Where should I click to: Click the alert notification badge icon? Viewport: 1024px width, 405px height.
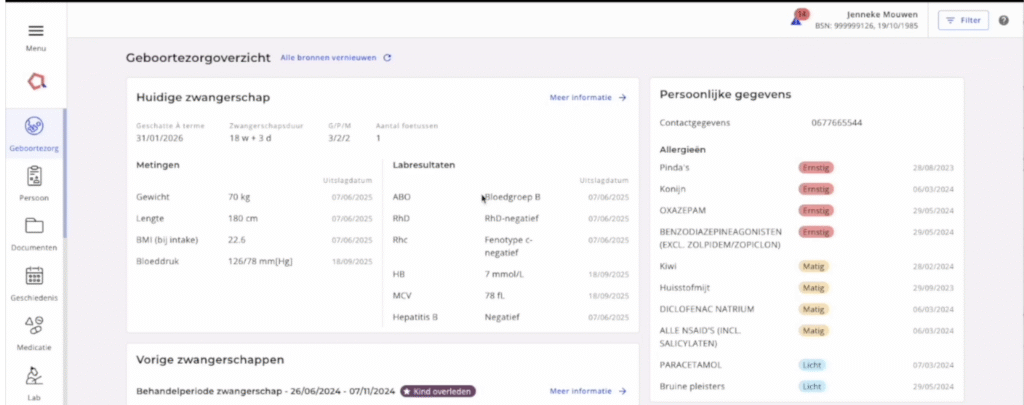pos(799,18)
